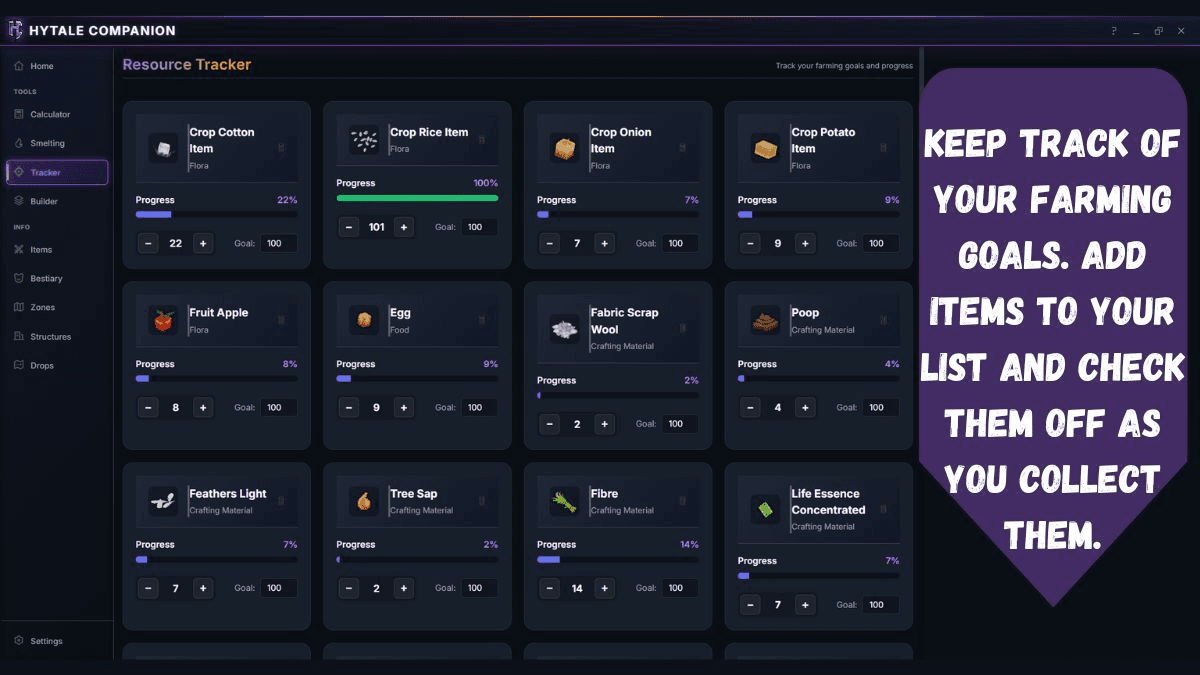1200x675 pixels.
Task: Click the Fibre progress bar
Action: pyautogui.click(x=618, y=559)
